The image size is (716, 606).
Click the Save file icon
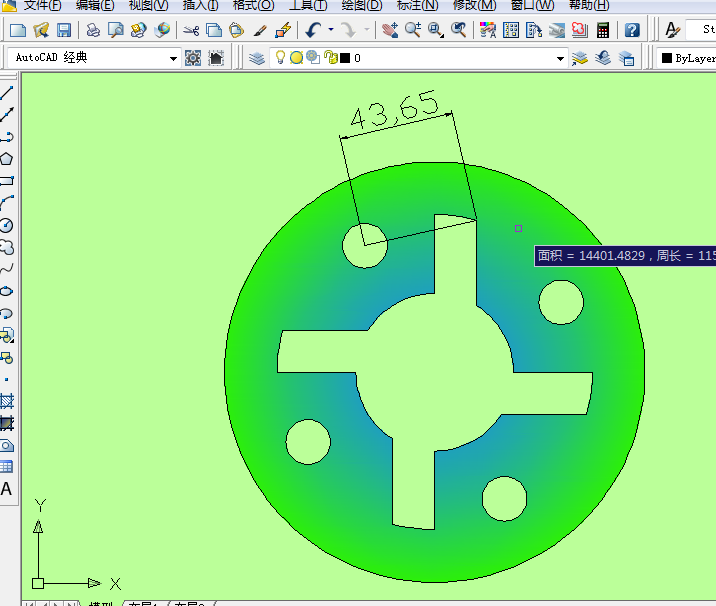[x=63, y=30]
